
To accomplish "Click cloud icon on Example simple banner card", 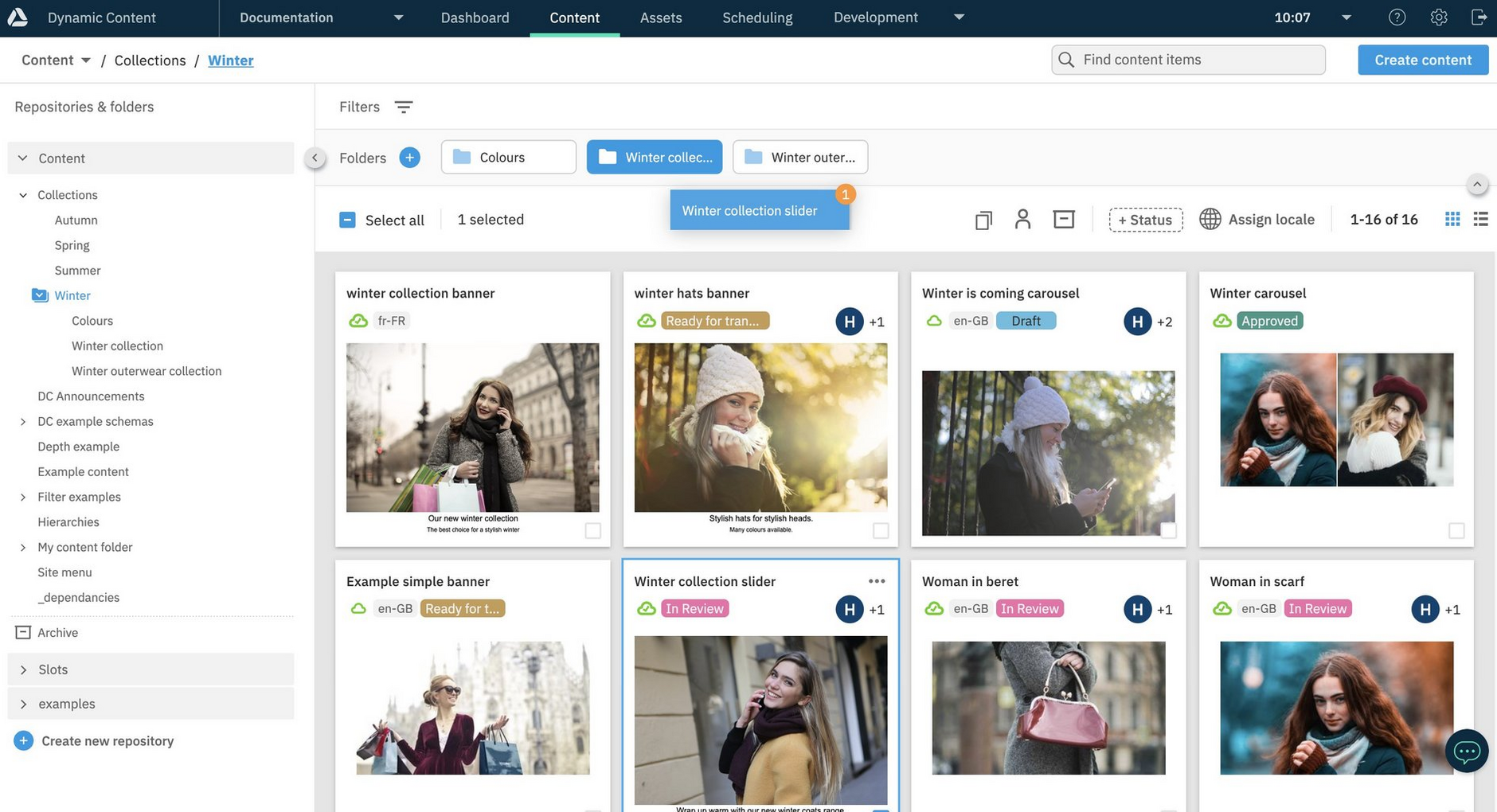I will point(358,608).
